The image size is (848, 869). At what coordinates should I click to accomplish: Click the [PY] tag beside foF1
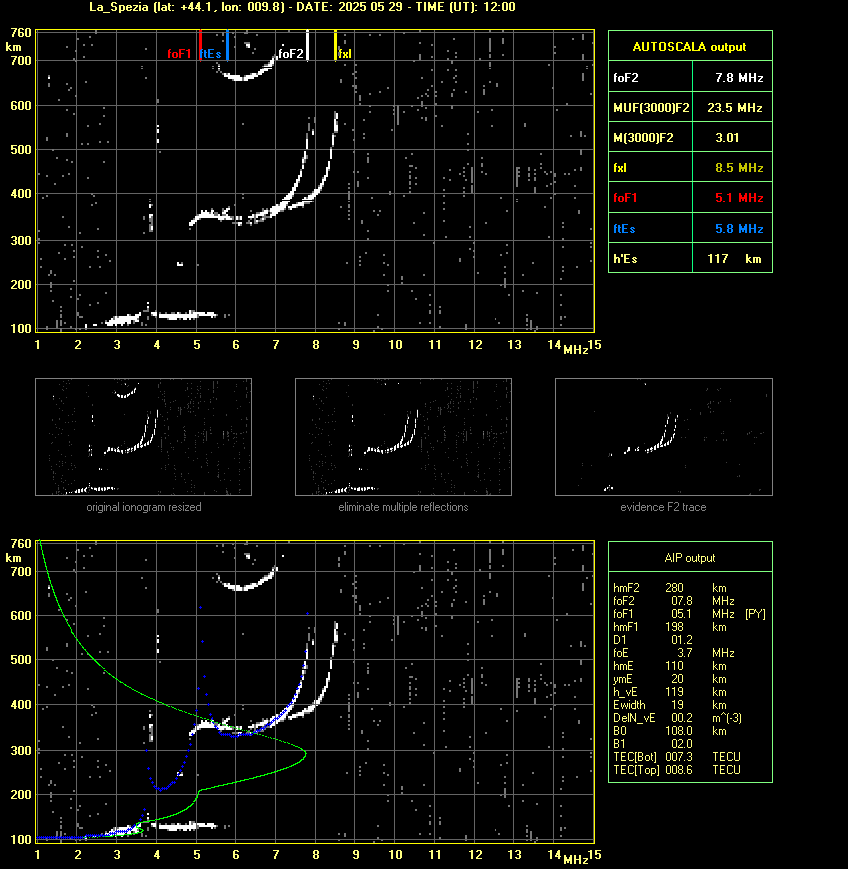(x=755, y=614)
